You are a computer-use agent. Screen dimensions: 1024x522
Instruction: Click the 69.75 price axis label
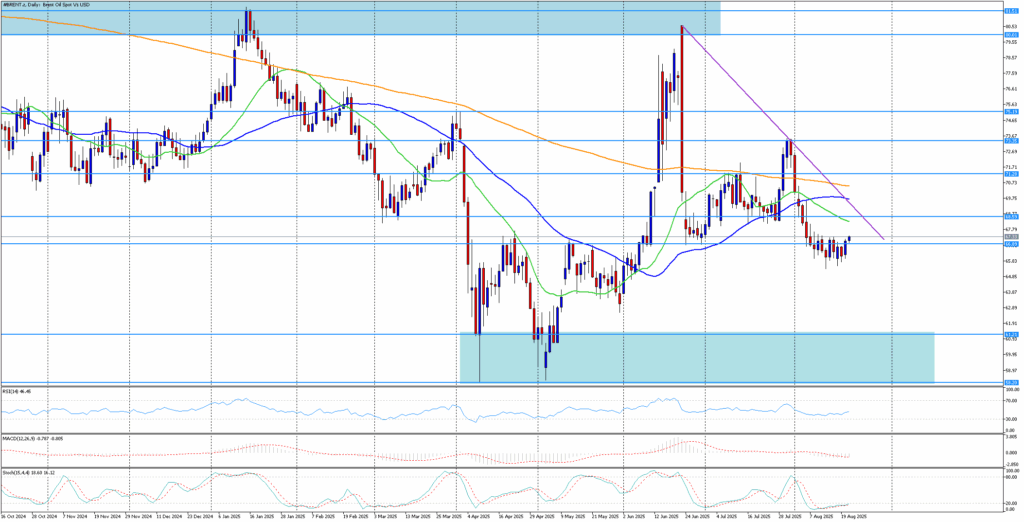pyautogui.click(x=1011, y=198)
